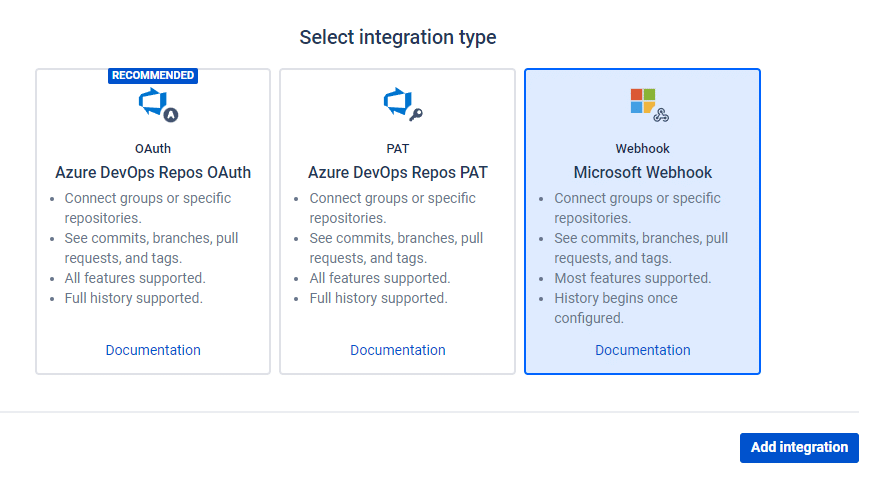
Task: Pick the Microsoft Webhook title
Action: click(643, 173)
